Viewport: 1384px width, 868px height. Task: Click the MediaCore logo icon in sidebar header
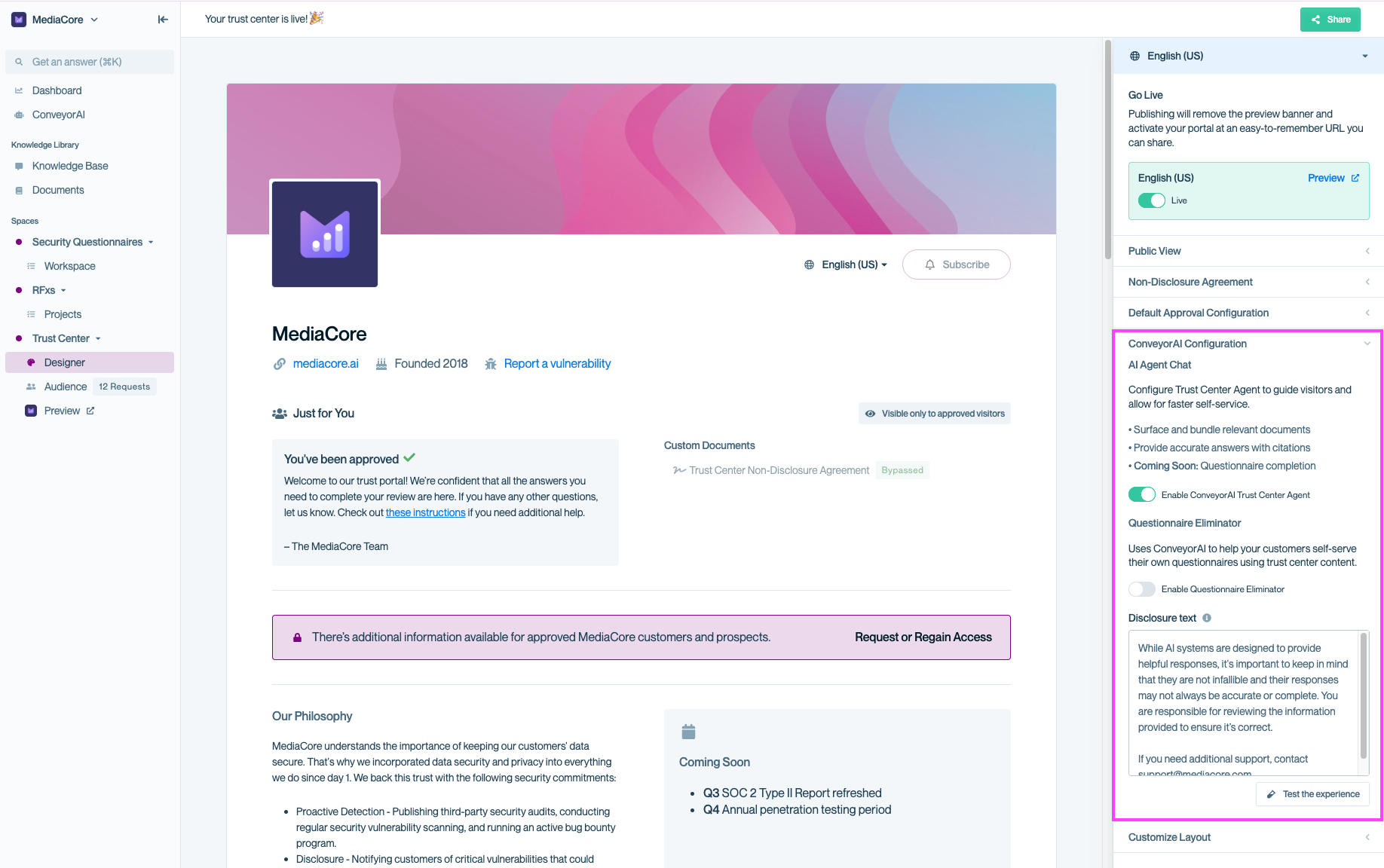pyautogui.click(x=19, y=20)
